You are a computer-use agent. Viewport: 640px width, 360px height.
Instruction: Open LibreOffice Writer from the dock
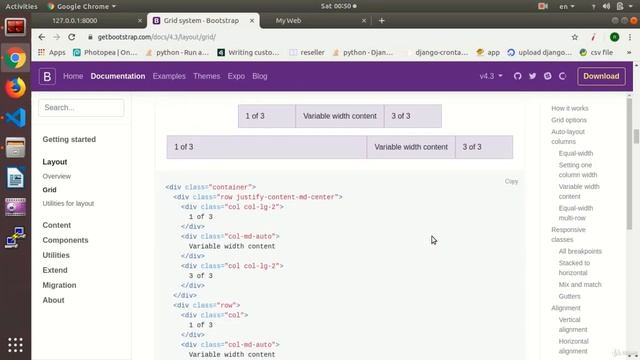[x=16, y=178]
